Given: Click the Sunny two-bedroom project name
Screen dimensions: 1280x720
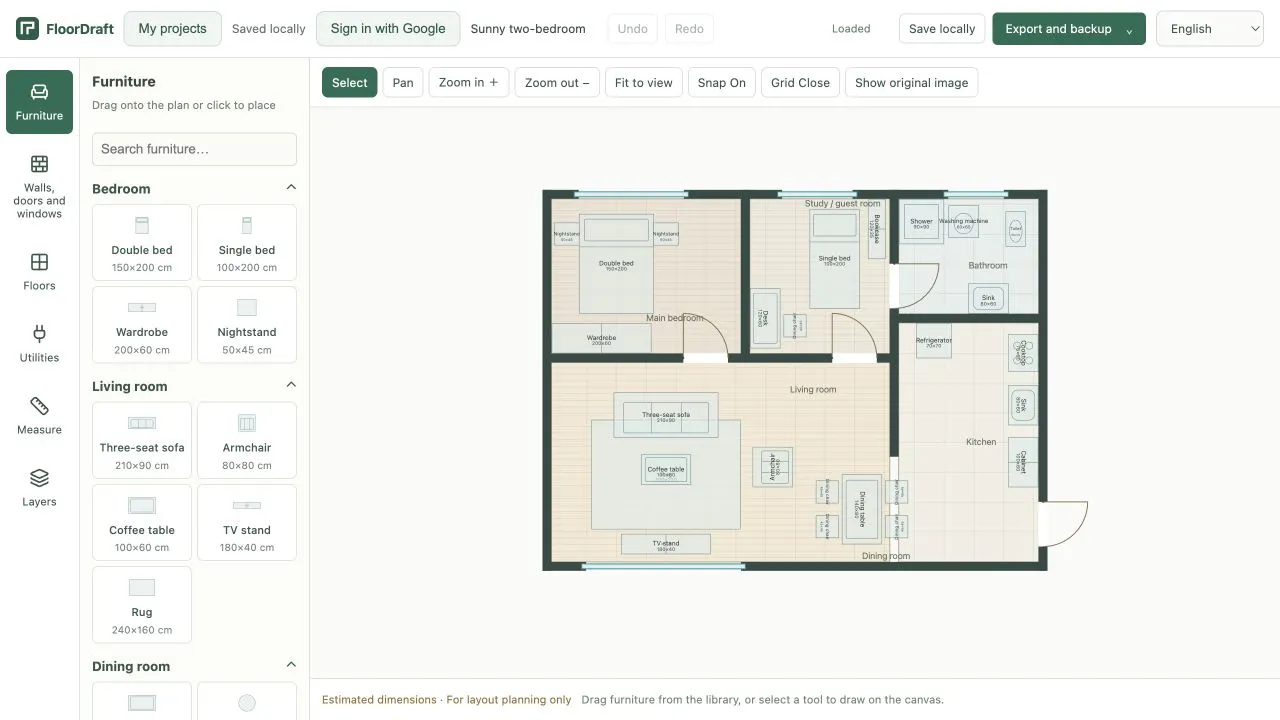Looking at the screenshot, I should [x=528, y=29].
